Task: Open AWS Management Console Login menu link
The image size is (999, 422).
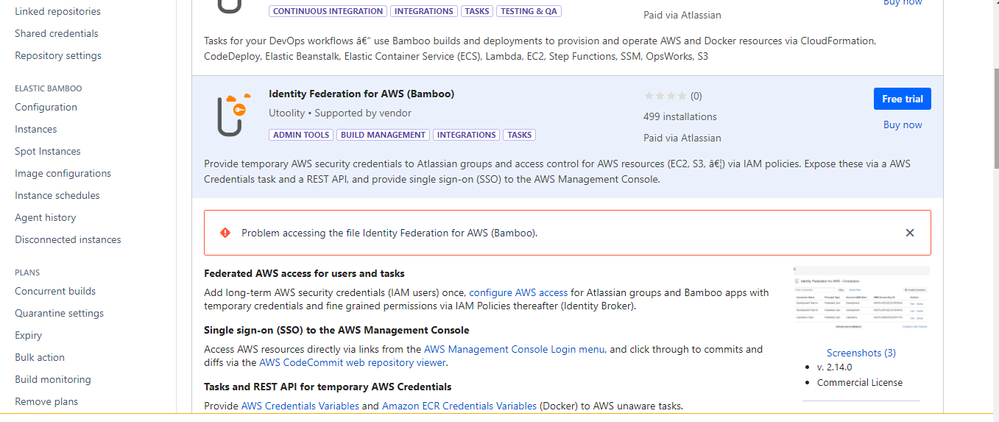Action: tap(514, 349)
